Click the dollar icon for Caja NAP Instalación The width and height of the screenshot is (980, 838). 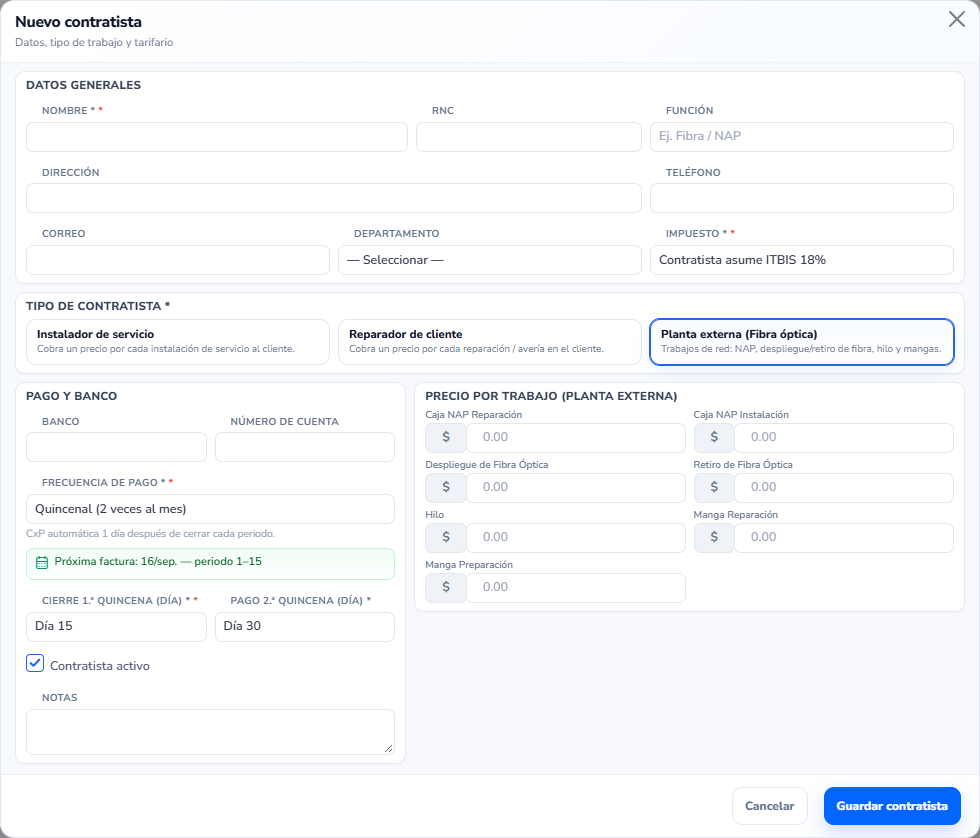tap(714, 437)
